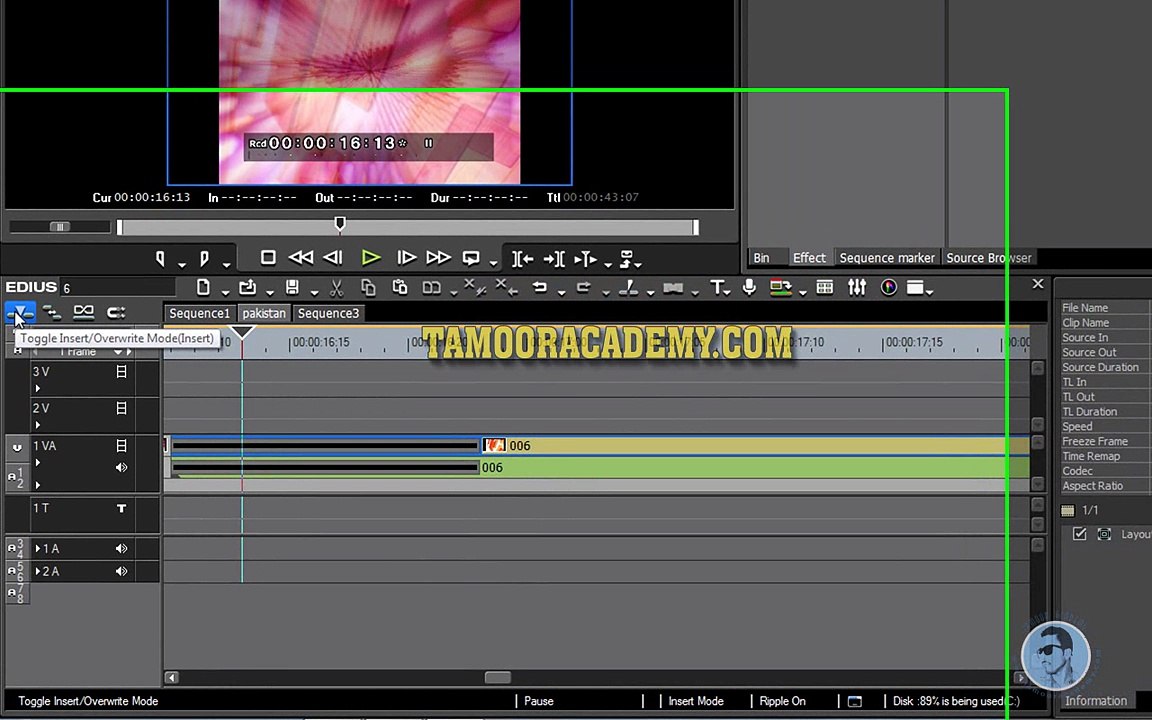Toggle group/link mode icon

[x=84, y=313]
